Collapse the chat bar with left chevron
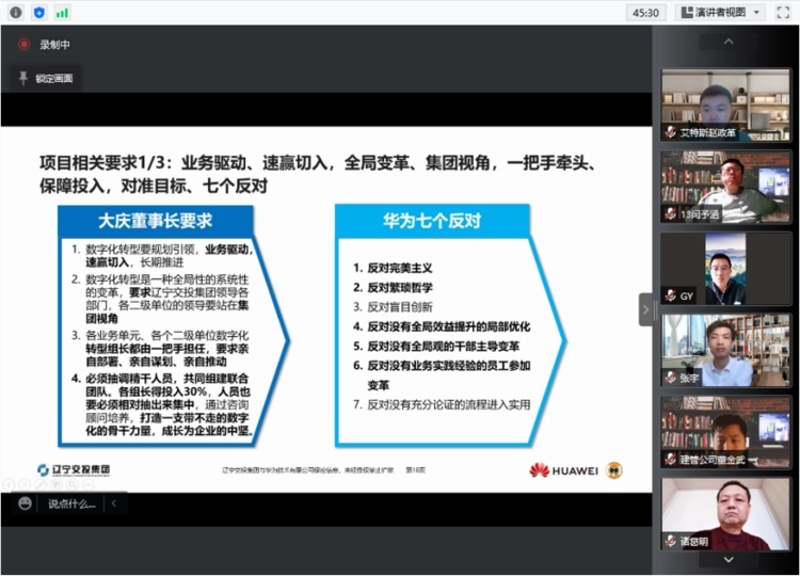Screen dimensions: 800x576 point(114,504)
